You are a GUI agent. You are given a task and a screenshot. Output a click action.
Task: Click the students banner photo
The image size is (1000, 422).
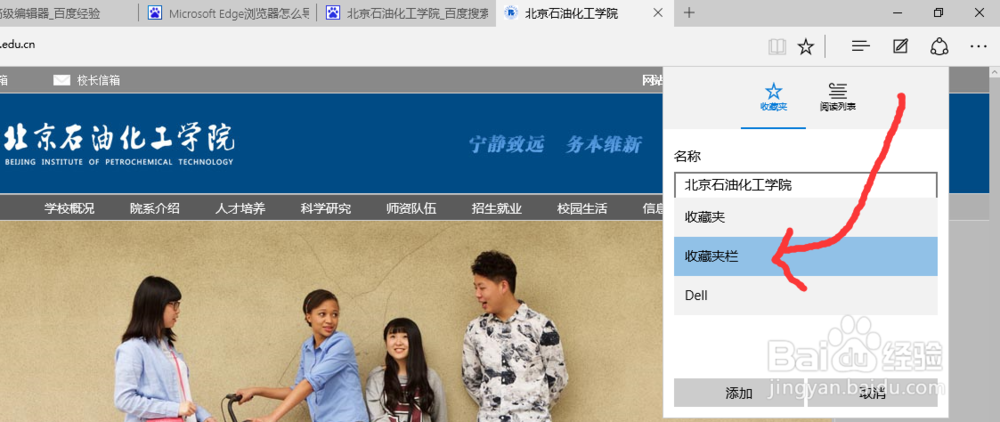331,321
